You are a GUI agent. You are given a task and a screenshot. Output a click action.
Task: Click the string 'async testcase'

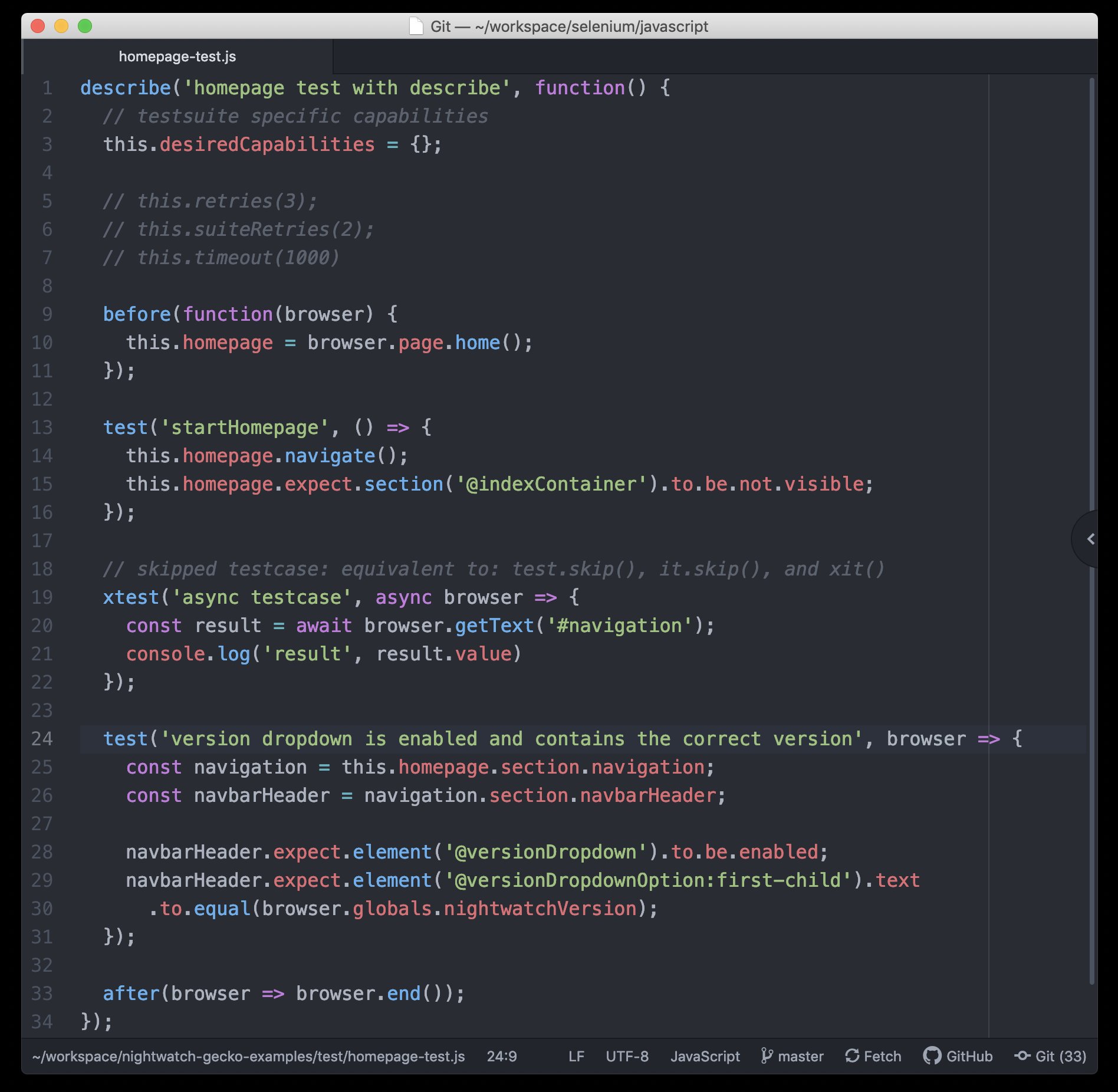[261, 597]
